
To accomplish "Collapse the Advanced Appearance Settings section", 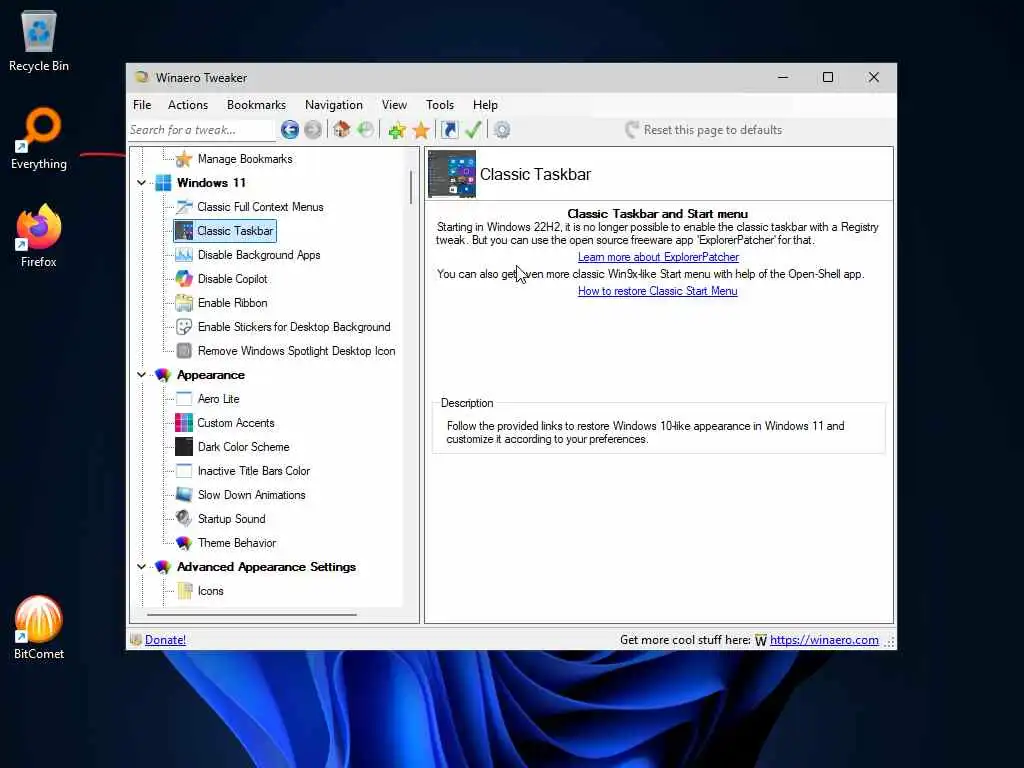I will (142, 567).
